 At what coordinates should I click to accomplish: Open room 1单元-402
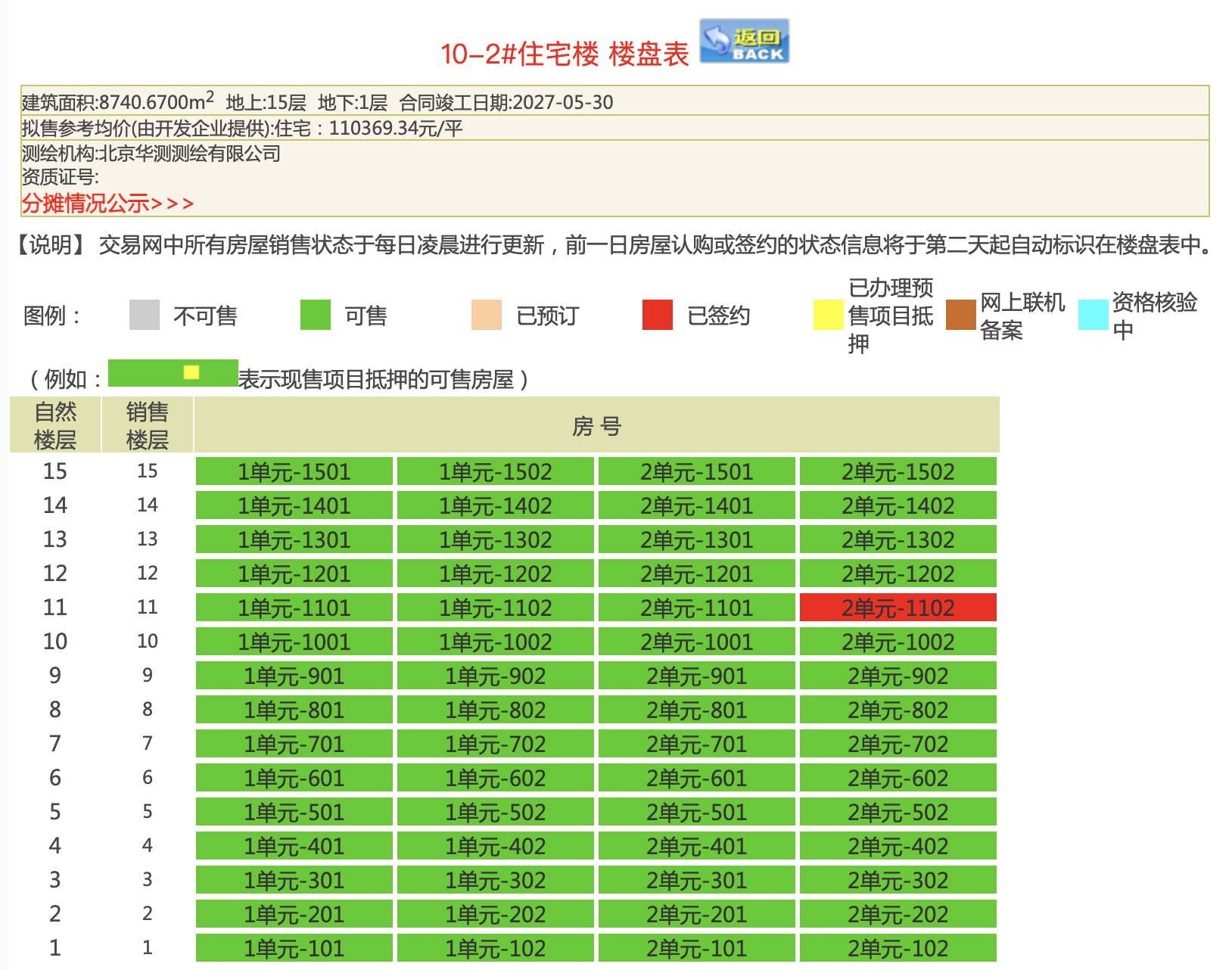[x=496, y=846]
